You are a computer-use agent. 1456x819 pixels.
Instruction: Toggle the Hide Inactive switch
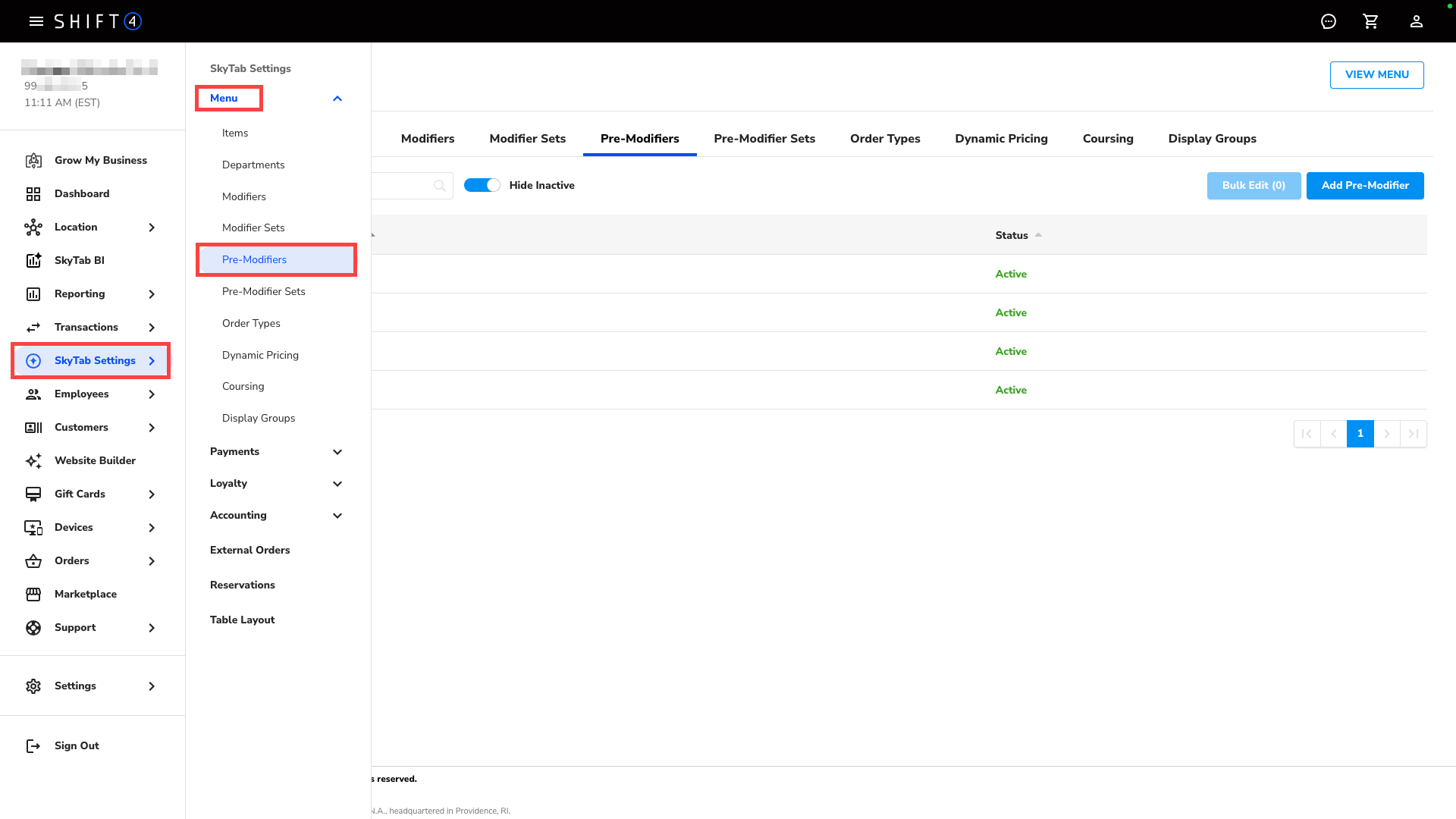point(482,185)
